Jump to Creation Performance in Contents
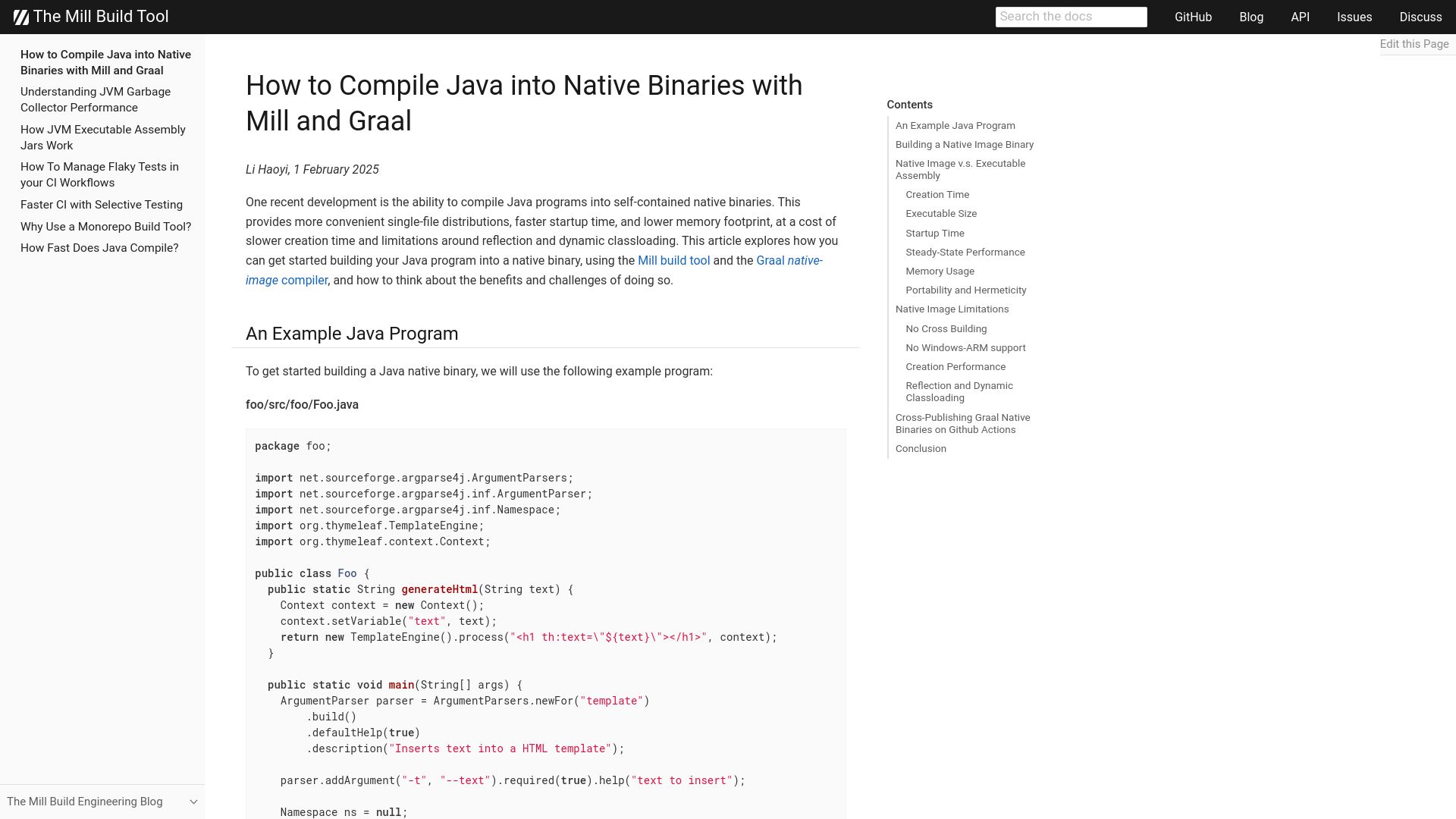The width and height of the screenshot is (1456, 819). coord(955,367)
